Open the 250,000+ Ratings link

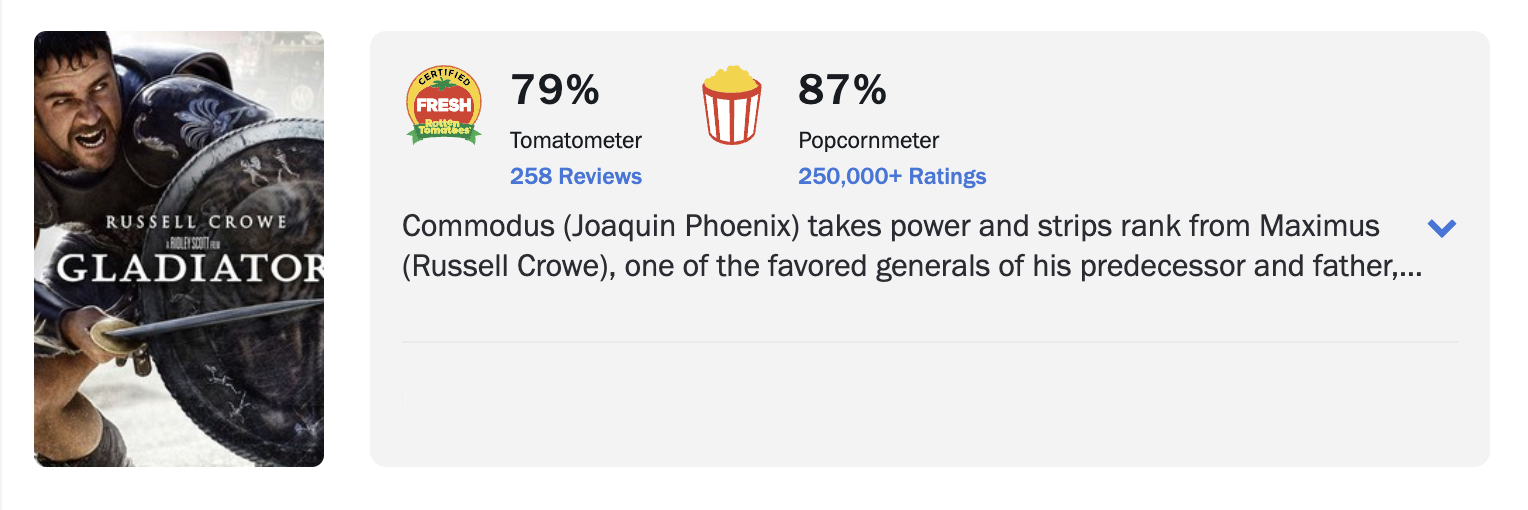click(892, 177)
